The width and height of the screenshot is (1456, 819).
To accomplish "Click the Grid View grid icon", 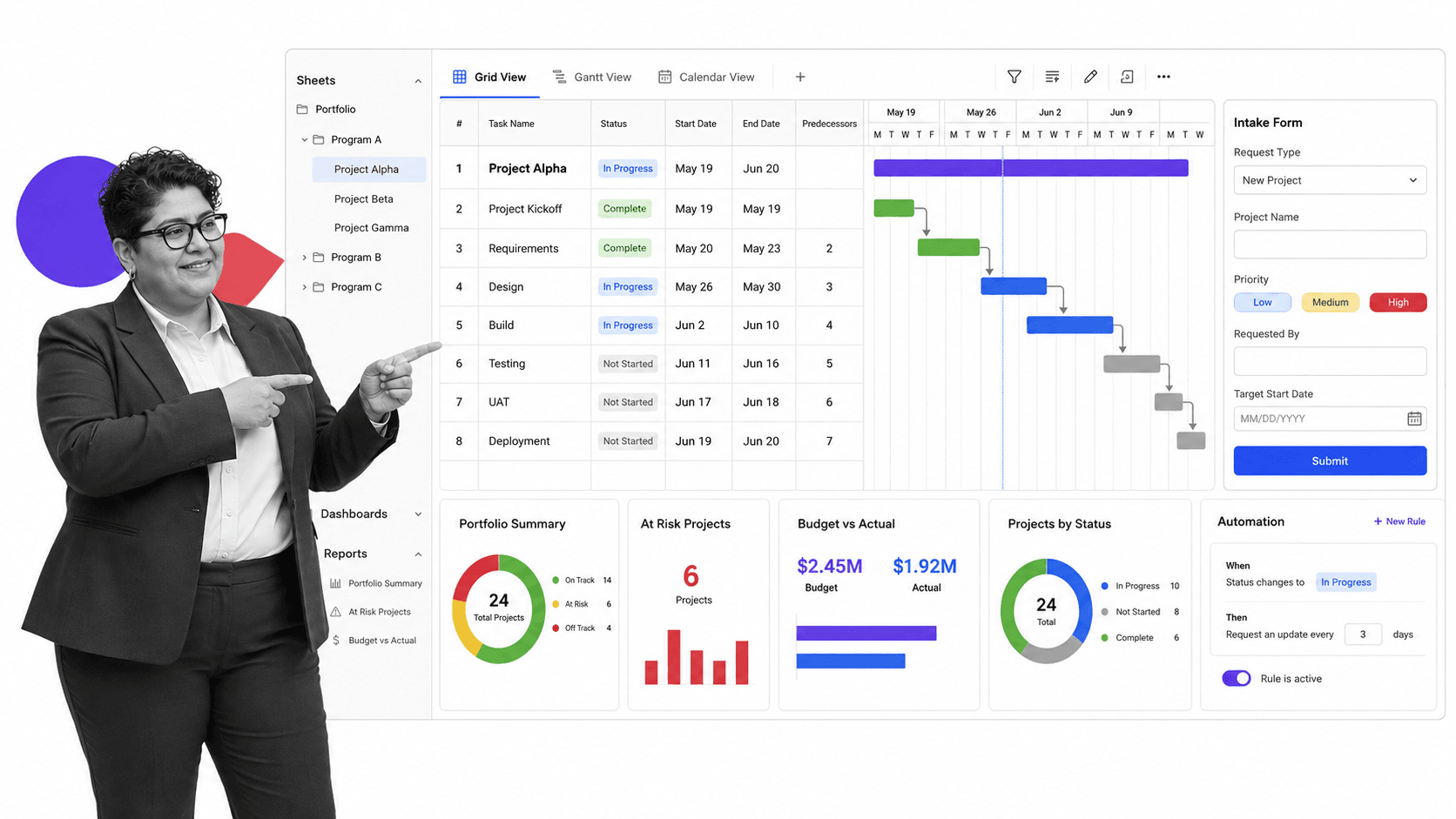I will click(x=459, y=77).
